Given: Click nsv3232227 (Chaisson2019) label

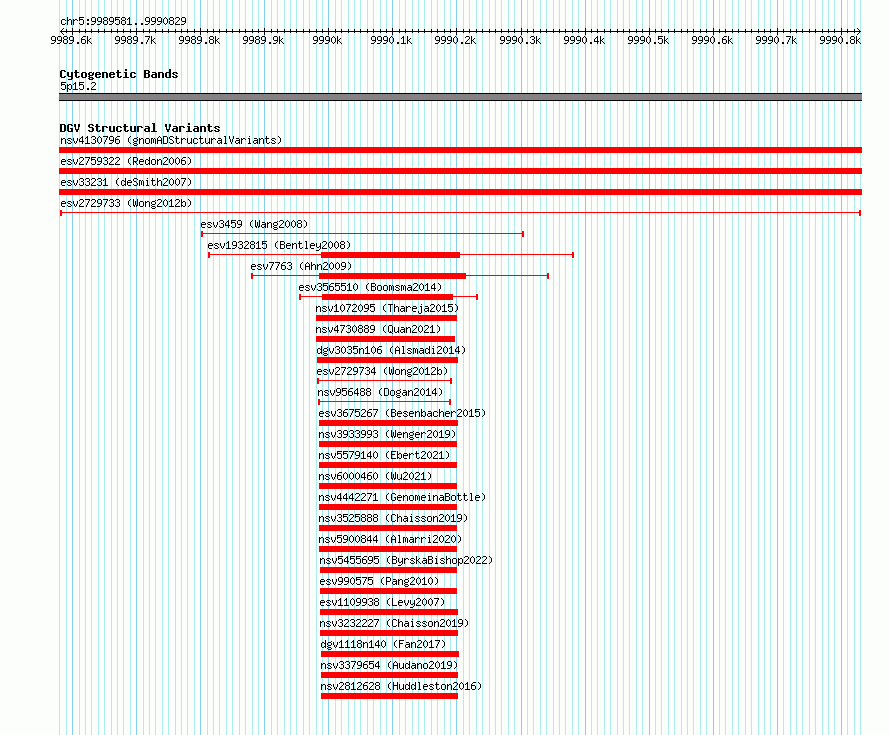Looking at the screenshot, I should pos(394,623).
